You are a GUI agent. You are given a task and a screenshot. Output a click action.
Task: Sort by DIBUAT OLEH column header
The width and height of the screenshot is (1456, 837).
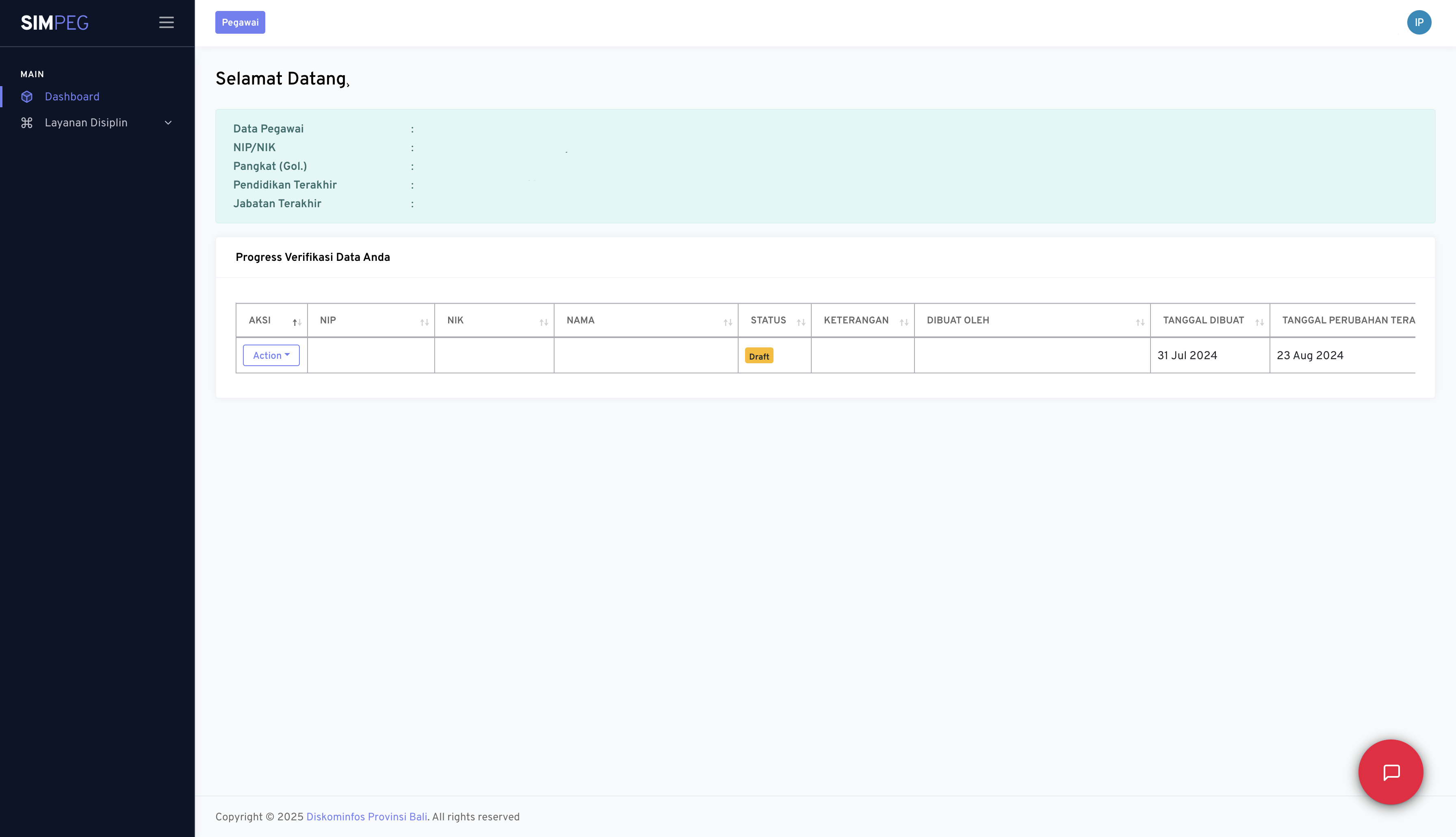[x=958, y=320]
